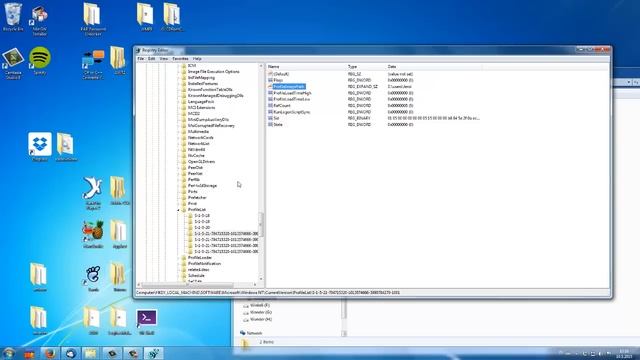The height and width of the screenshot is (360, 640).
Task: Collapse the ProfileList tree node
Action: pos(179,210)
